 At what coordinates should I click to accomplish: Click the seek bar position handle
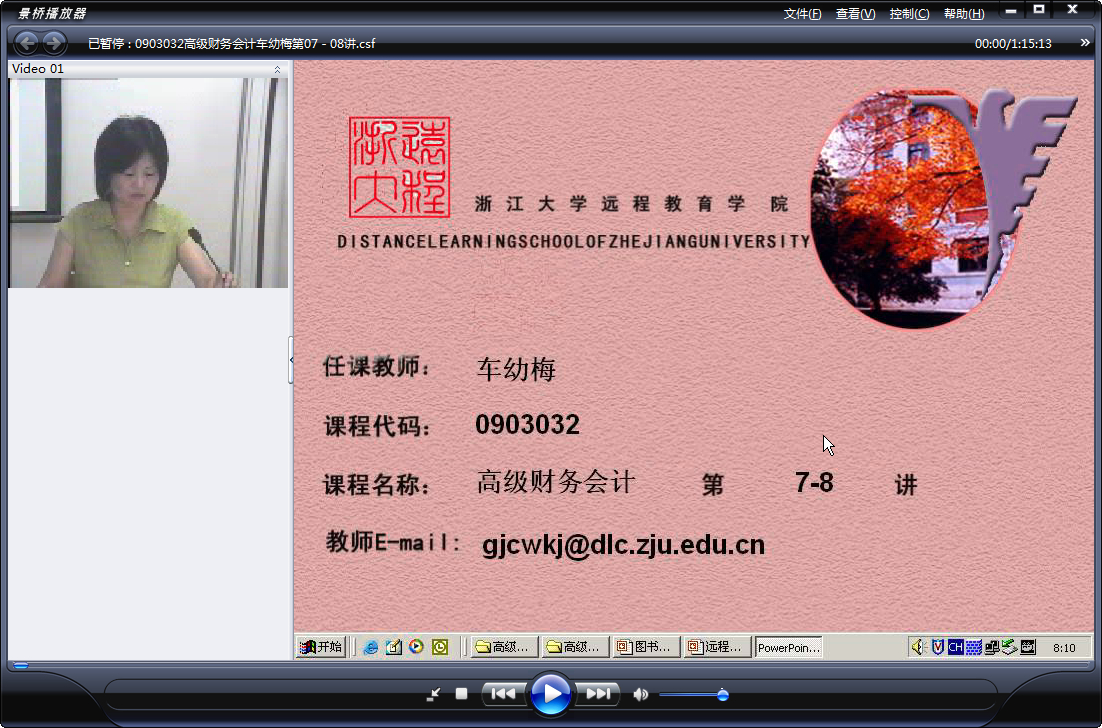tap(21, 665)
